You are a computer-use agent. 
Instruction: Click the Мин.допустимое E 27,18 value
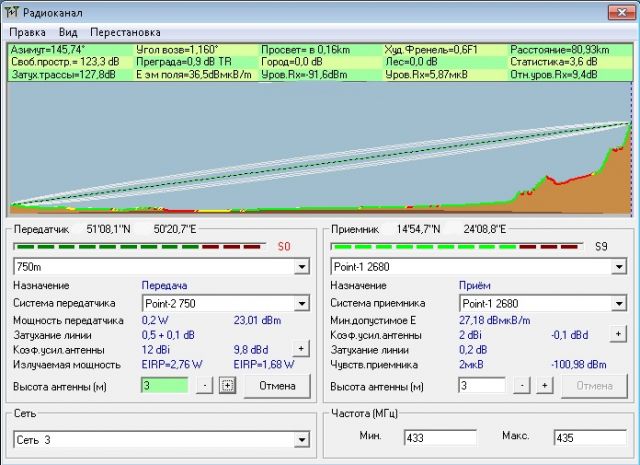494,320
